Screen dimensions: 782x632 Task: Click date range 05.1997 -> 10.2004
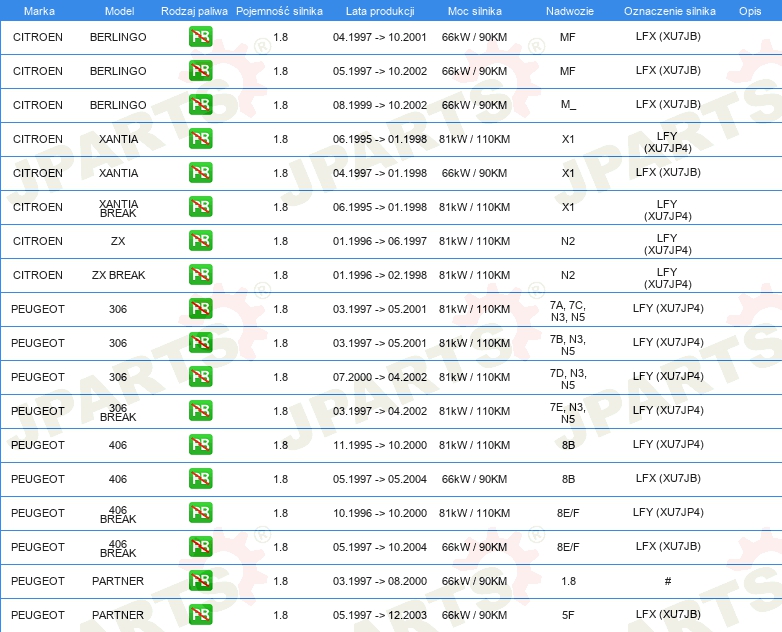(x=380, y=547)
